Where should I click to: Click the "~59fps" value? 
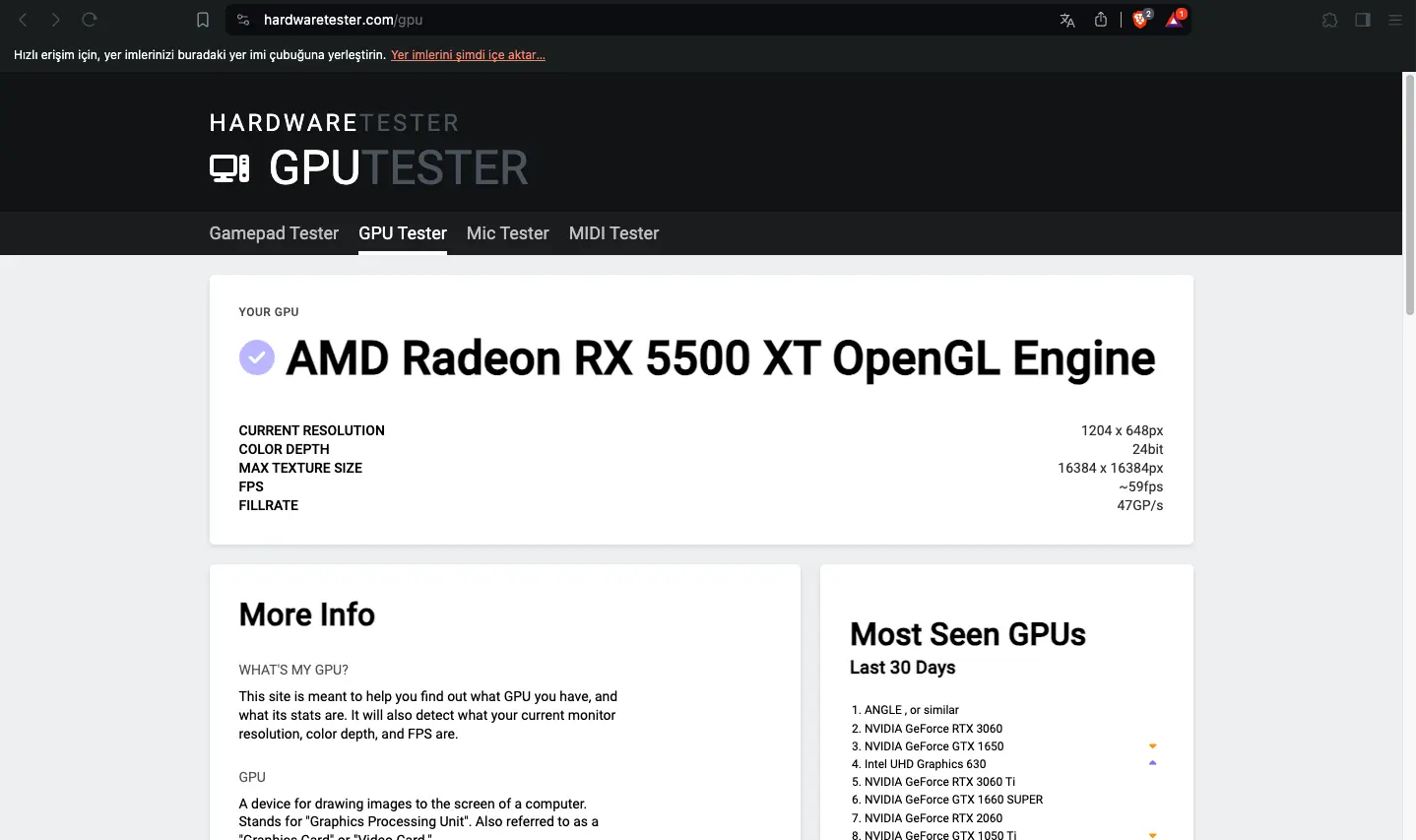click(1140, 486)
